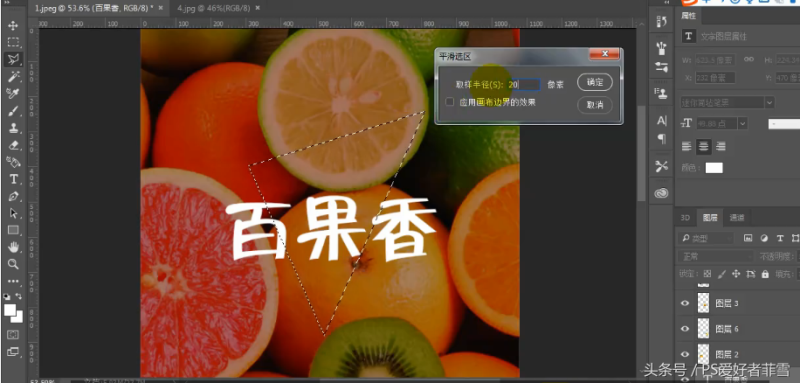The image size is (800, 383).
Task: Select the Polygonal Lasso tool
Action: pos(13,59)
